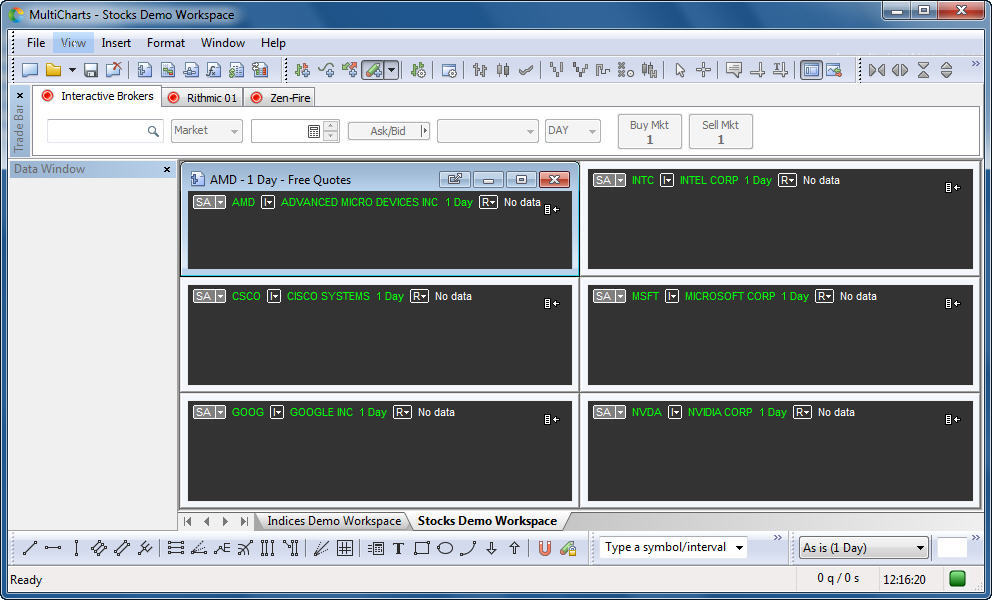Open the Market order type dropdown
The image size is (992, 600).
tap(206, 130)
